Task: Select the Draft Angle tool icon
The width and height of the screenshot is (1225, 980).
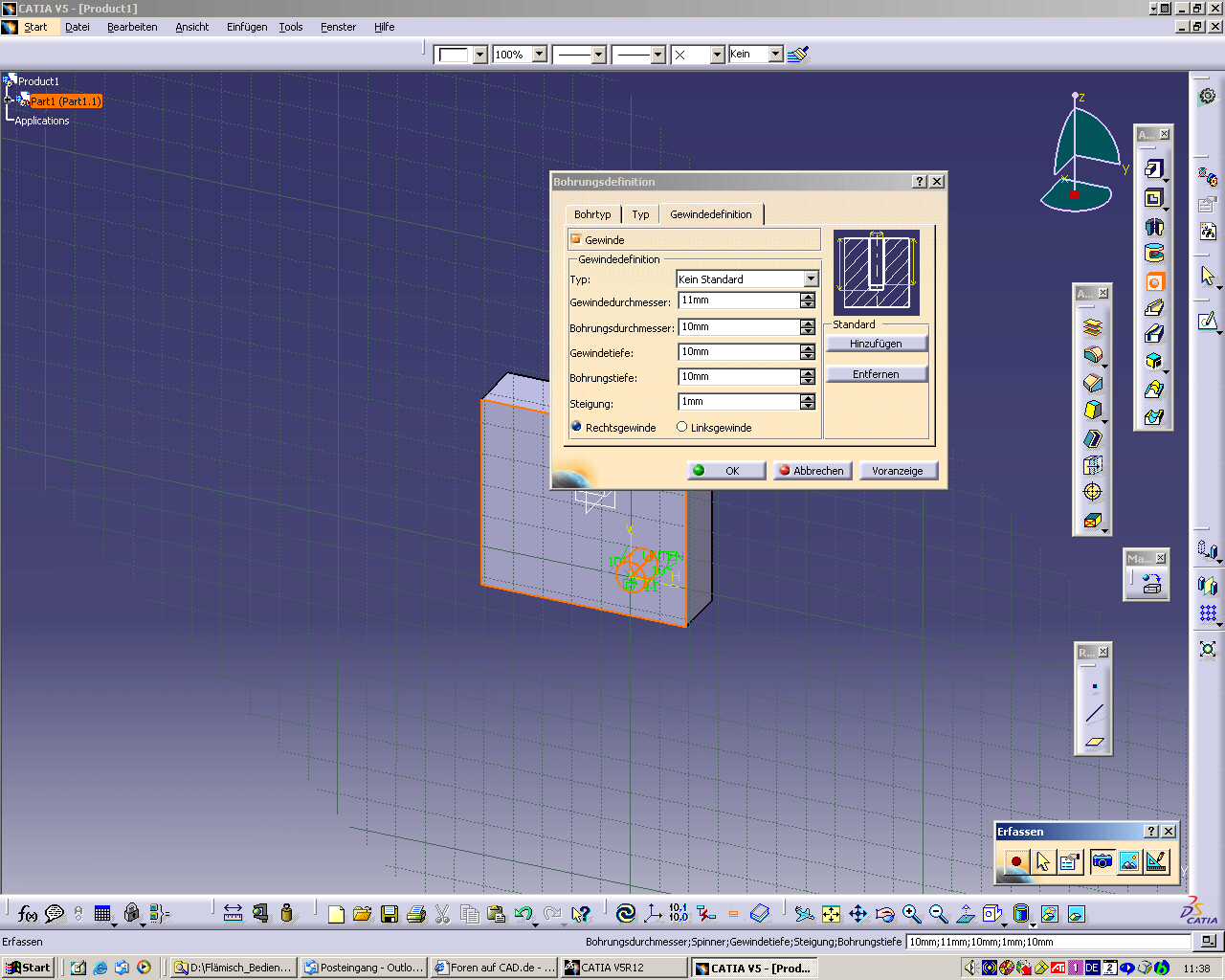Action: point(1093,411)
